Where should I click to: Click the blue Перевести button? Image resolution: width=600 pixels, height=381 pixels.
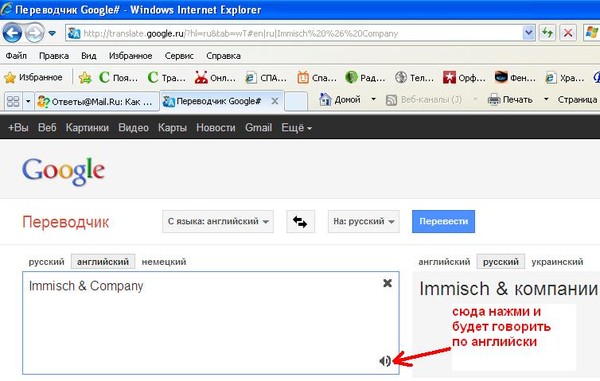coord(443,221)
